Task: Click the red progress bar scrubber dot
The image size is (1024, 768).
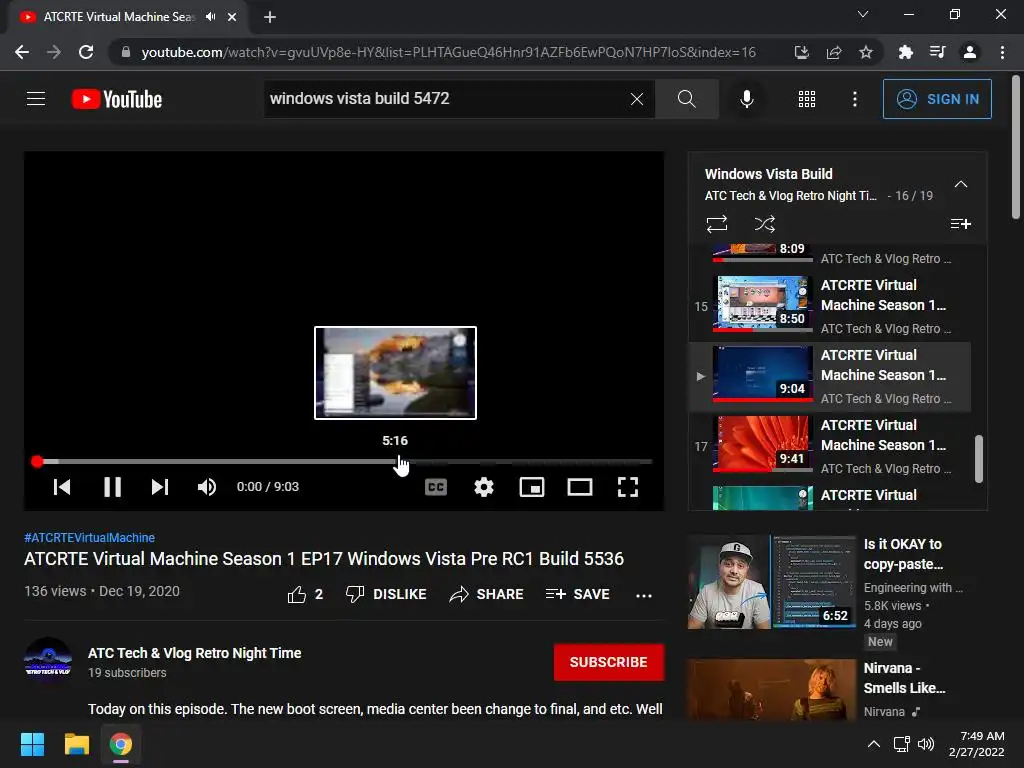Action: 37,462
